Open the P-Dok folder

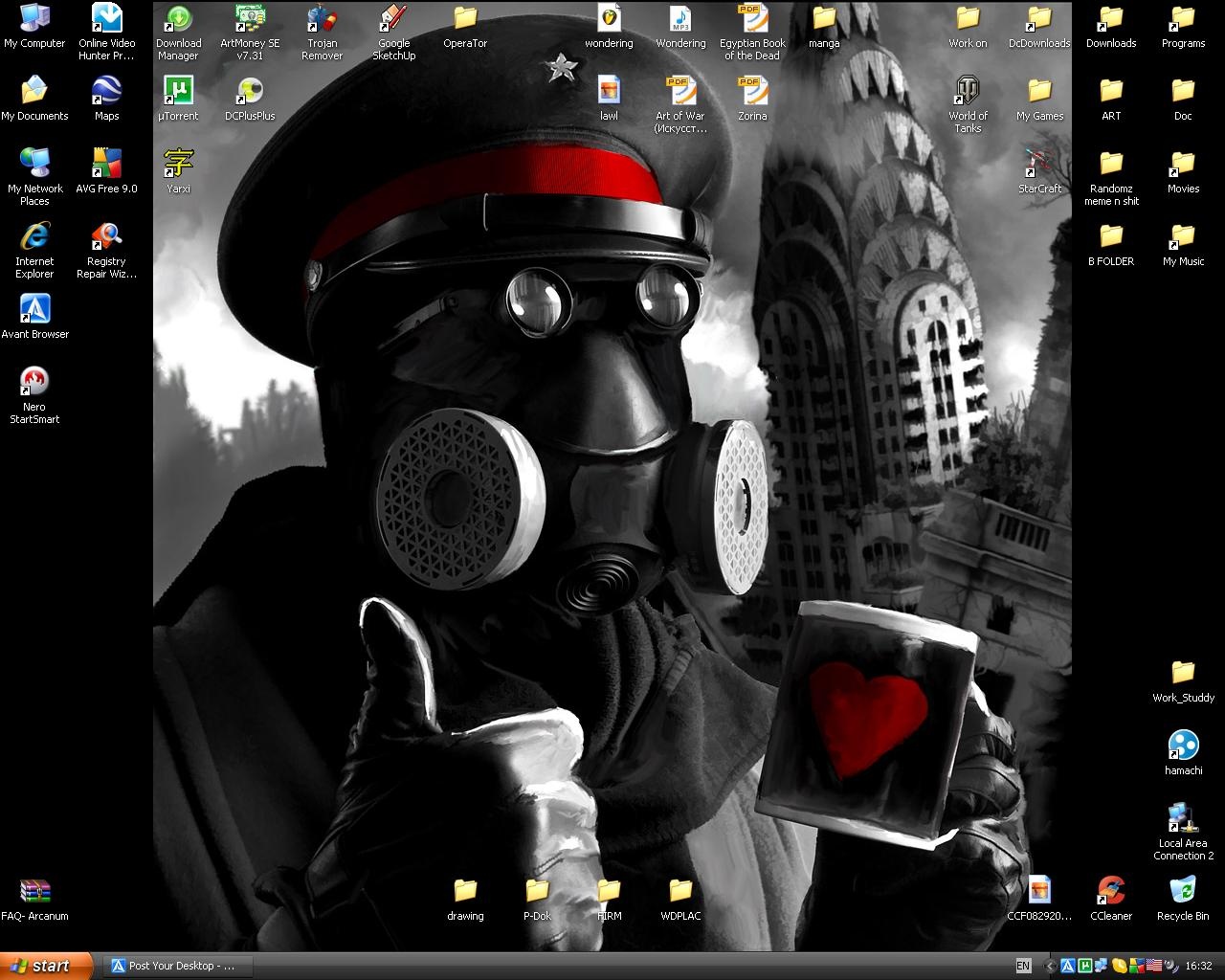tap(537, 900)
